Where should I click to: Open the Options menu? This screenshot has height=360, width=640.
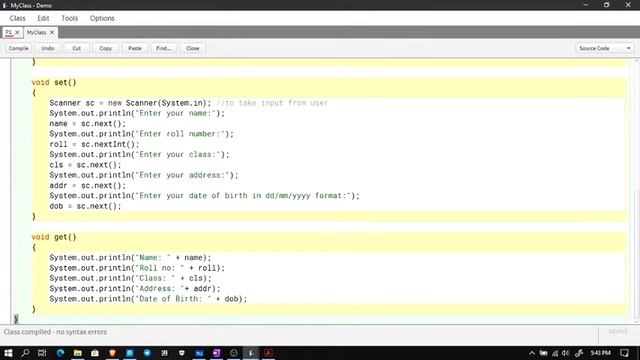pos(102,18)
